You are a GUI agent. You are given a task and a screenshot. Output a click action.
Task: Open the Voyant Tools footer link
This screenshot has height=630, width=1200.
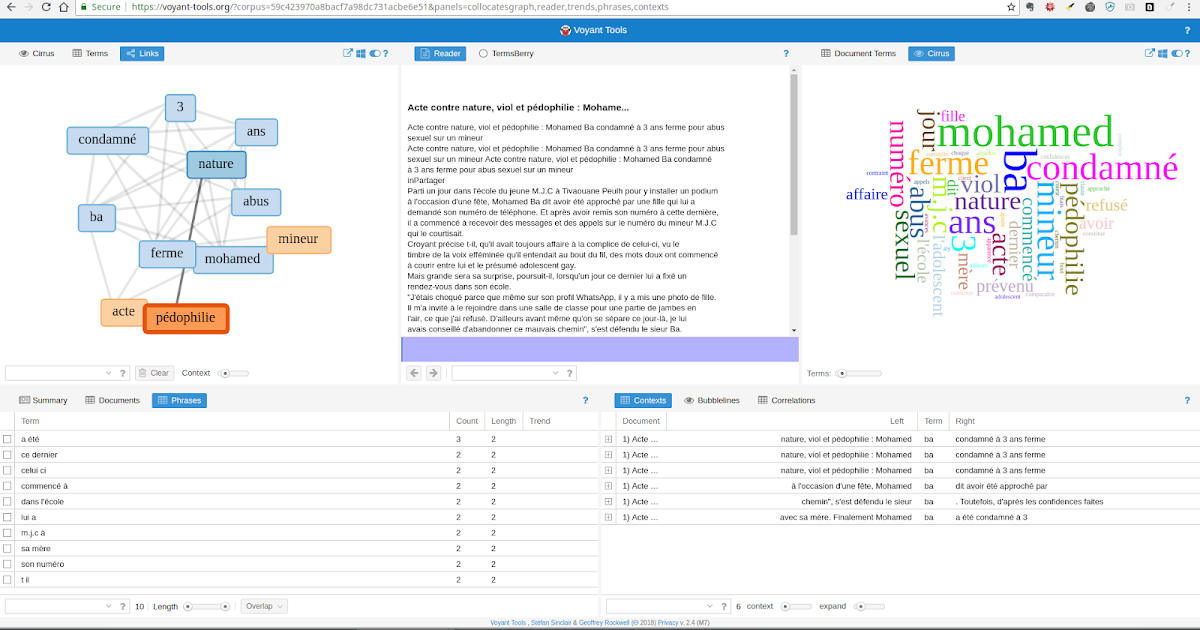505,622
